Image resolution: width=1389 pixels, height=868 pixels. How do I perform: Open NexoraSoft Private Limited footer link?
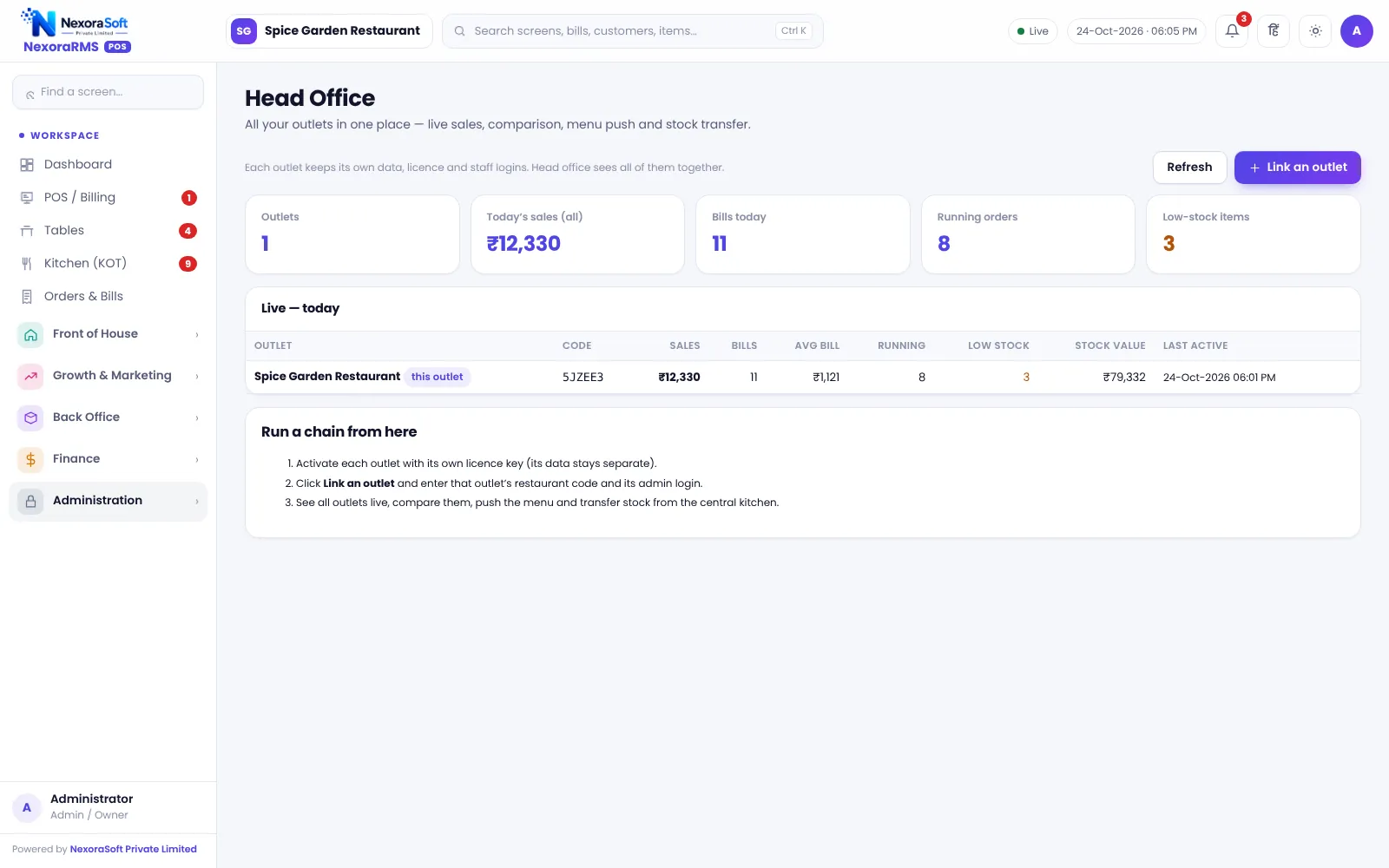pyautogui.click(x=133, y=849)
